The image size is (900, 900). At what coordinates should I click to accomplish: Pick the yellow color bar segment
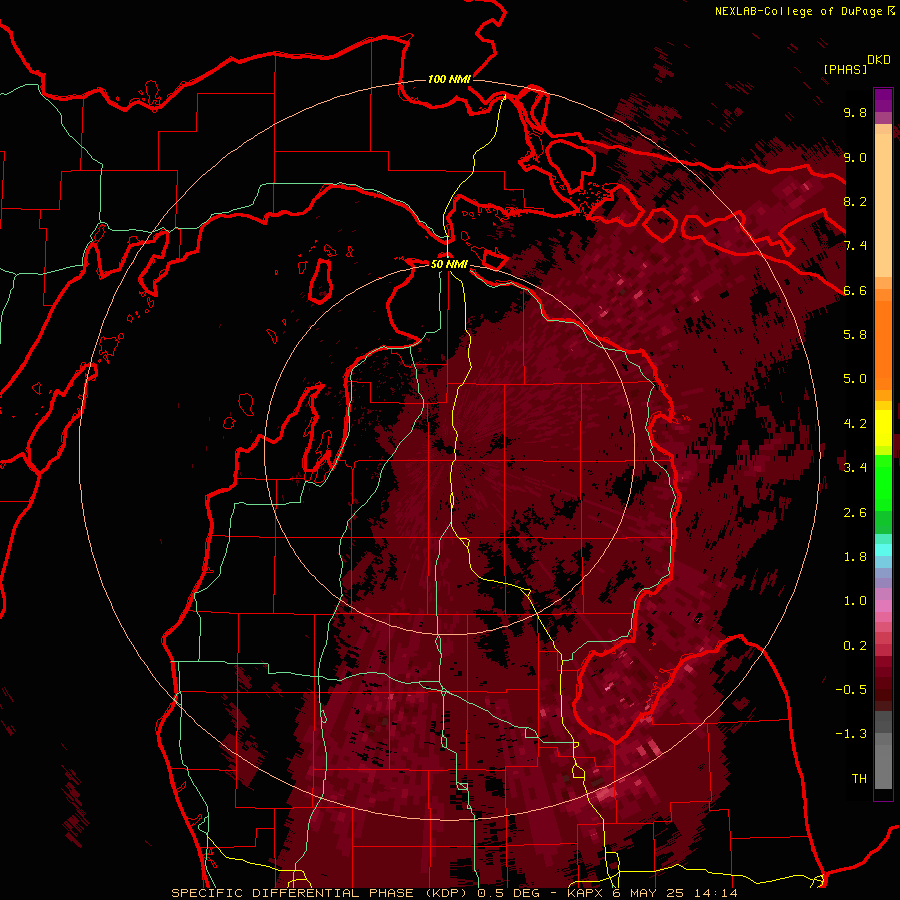pos(883,428)
